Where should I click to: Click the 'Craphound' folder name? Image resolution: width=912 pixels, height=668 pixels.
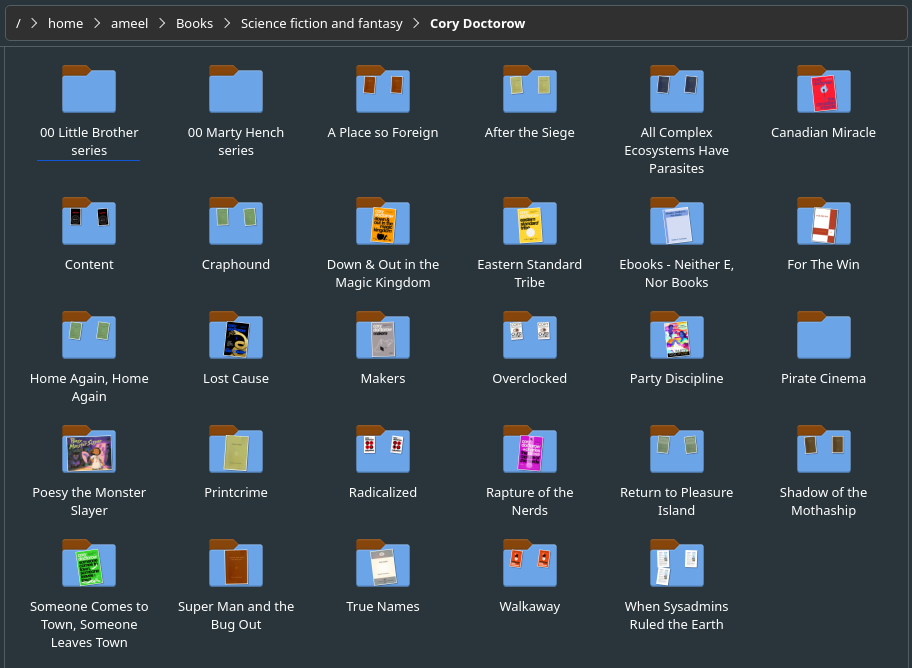coord(236,264)
